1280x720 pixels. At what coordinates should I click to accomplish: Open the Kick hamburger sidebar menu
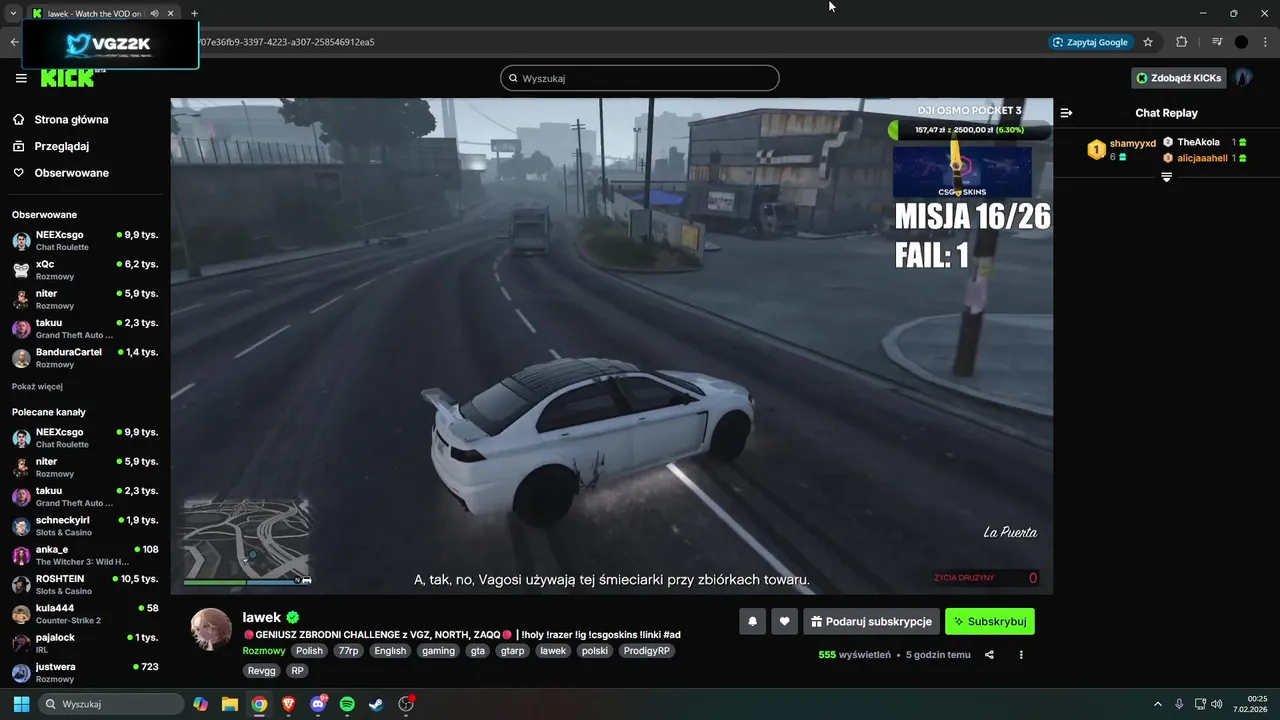click(x=21, y=78)
